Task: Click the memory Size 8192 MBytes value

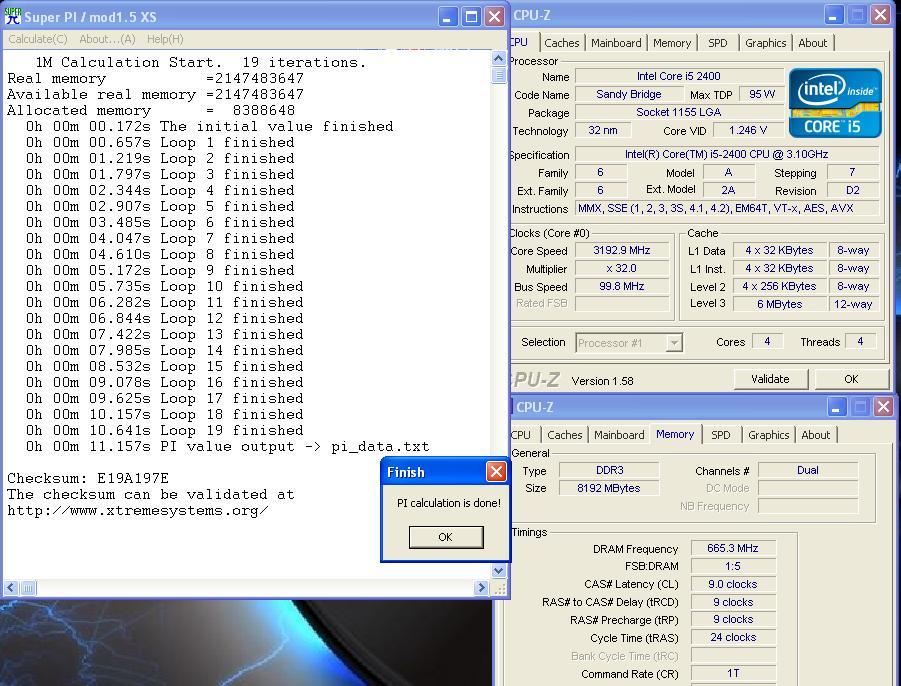Action: click(x=609, y=488)
